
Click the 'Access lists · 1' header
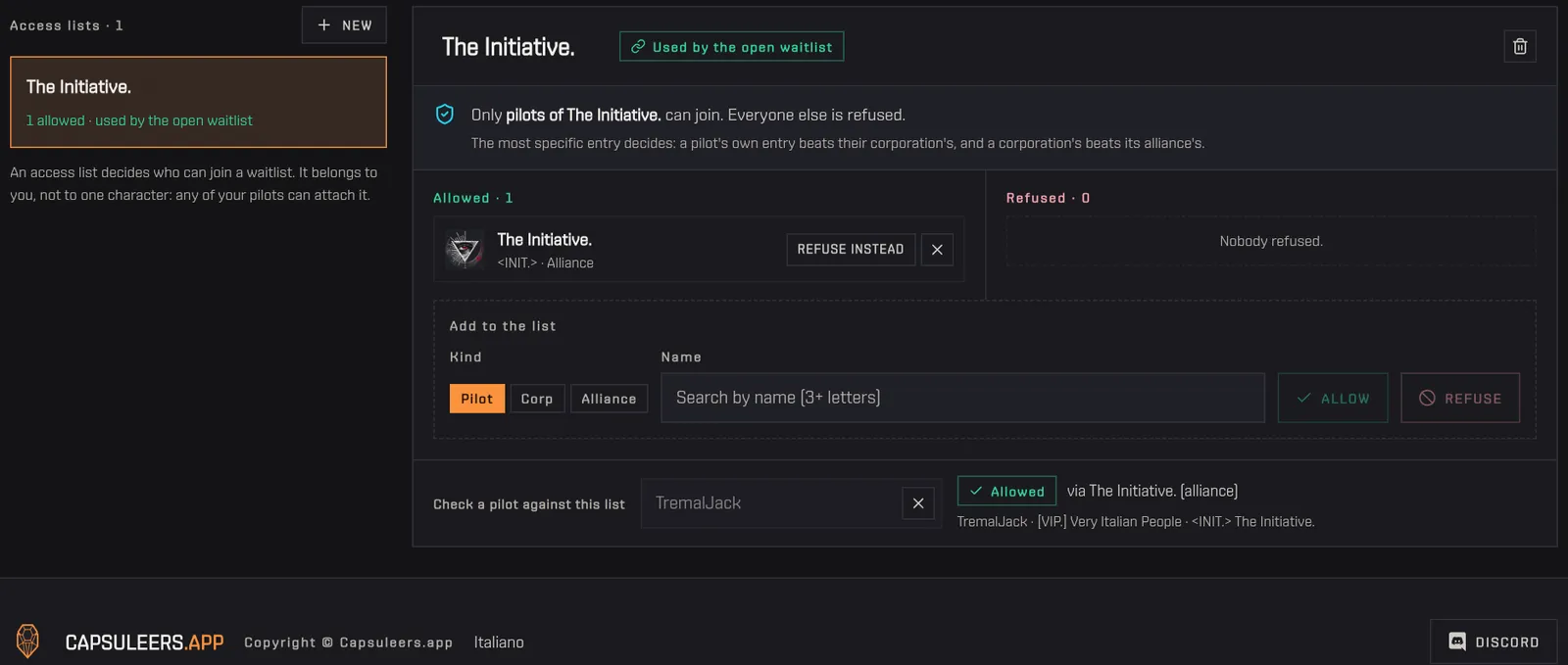(x=67, y=25)
